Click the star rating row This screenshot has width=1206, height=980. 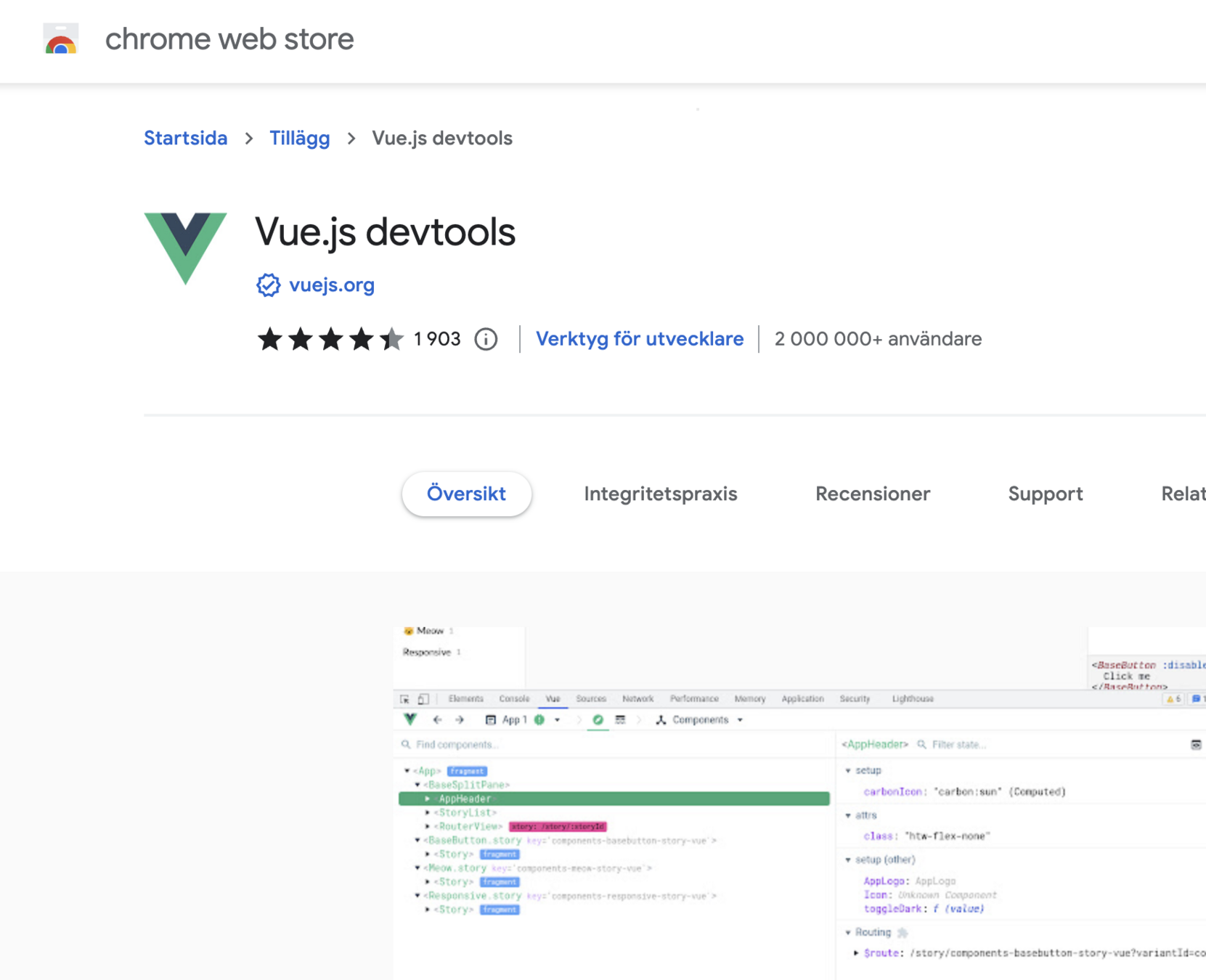330,339
